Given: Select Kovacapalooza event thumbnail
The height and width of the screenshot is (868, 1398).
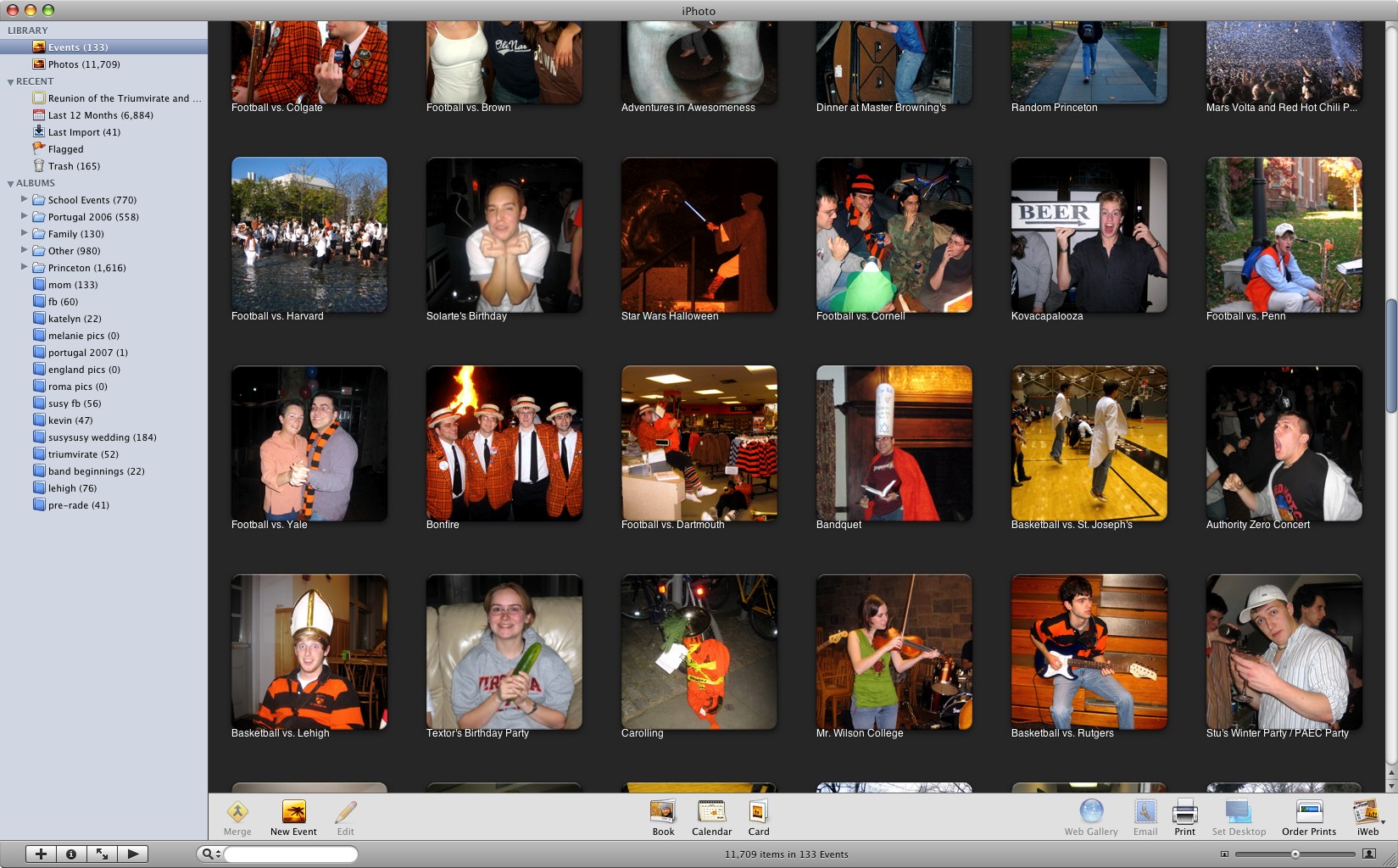Looking at the screenshot, I should [x=1089, y=235].
